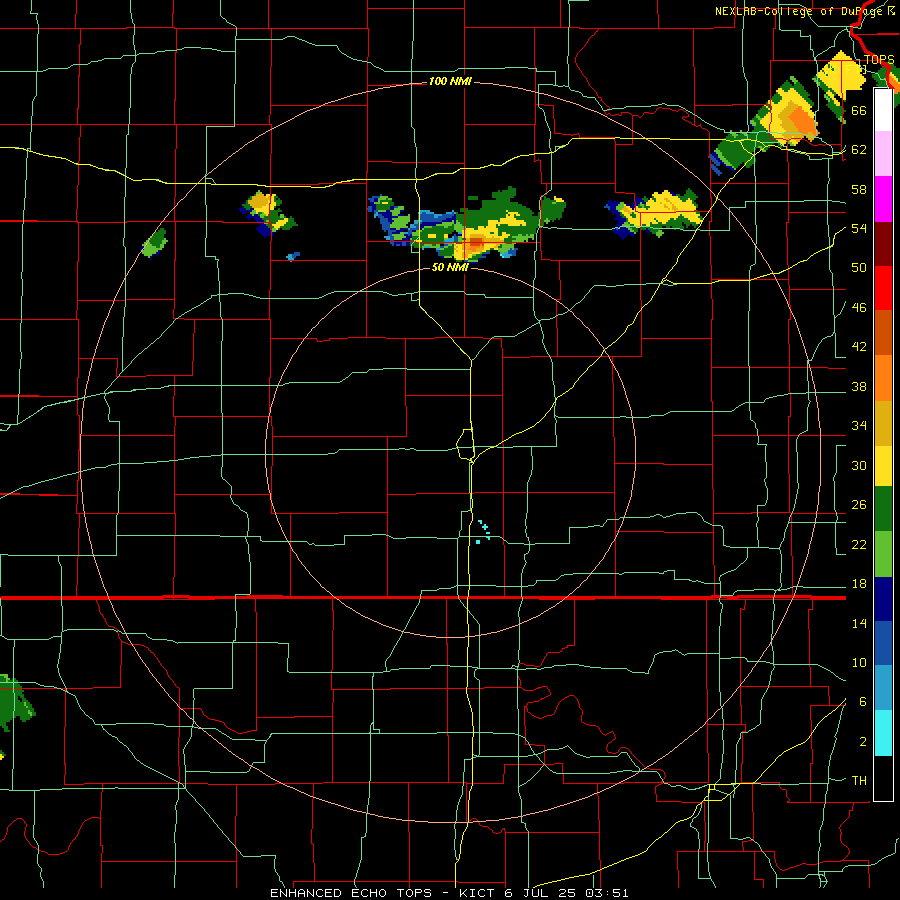Image resolution: width=900 pixels, height=900 pixels.
Task: Click the "KICT" radar site identifier
Action: [x=478, y=893]
